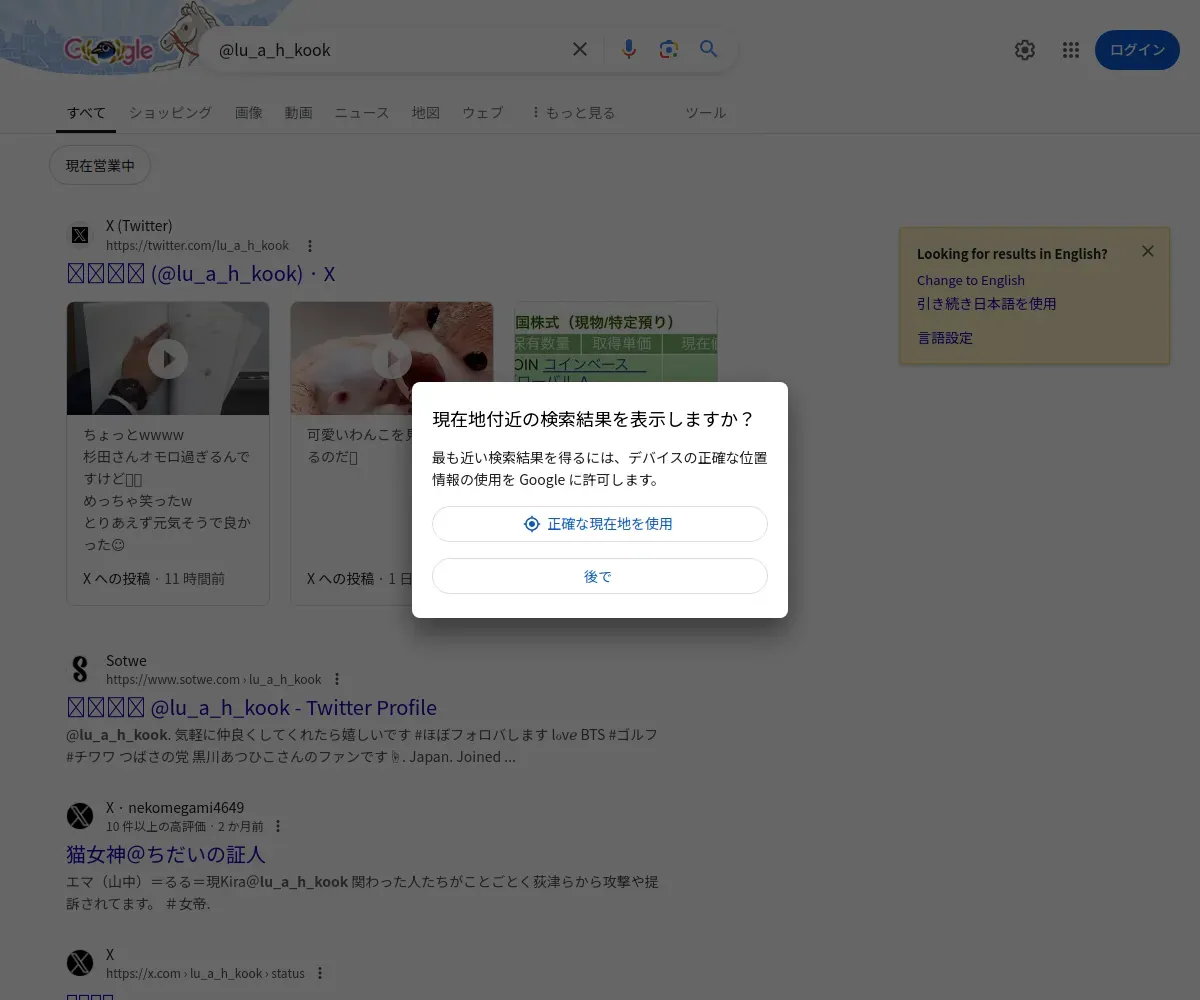
Task: Click the Sotwe site favicon
Action: 80,669
